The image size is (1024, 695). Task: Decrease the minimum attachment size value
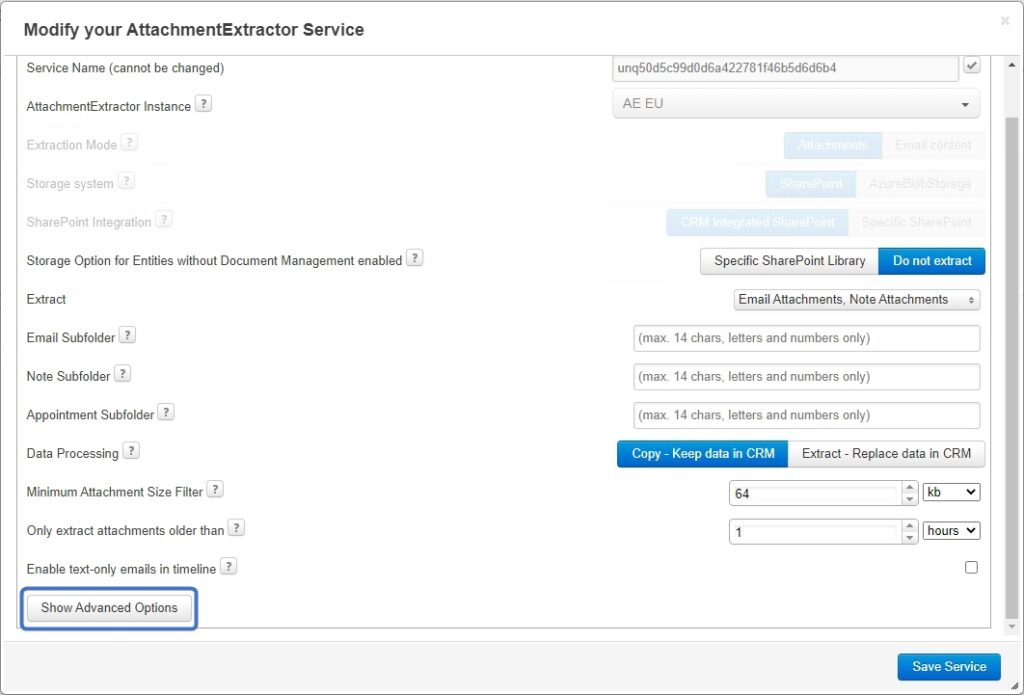tap(910, 499)
